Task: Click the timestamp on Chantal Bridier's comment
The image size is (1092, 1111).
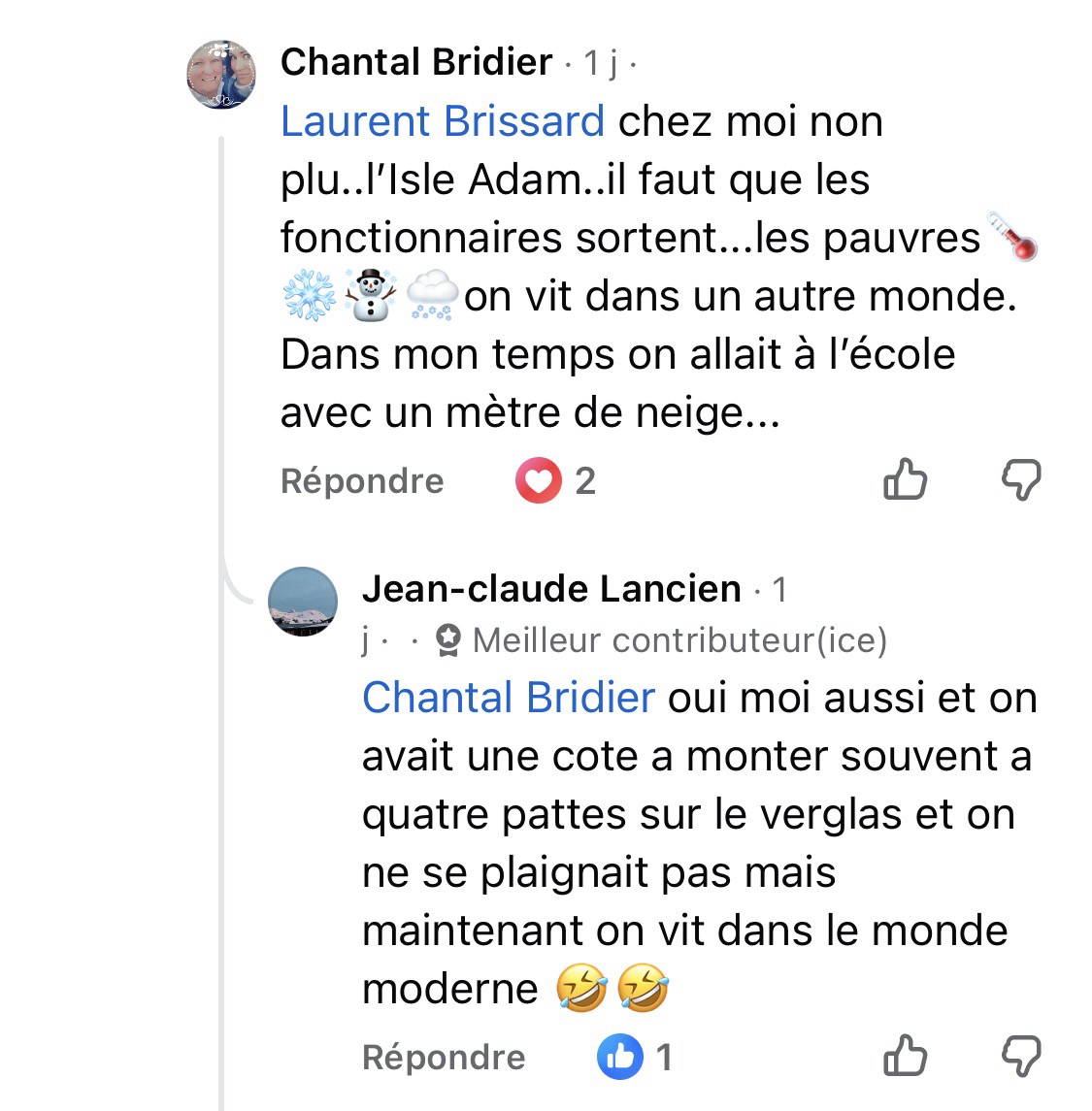Action: tap(600, 64)
